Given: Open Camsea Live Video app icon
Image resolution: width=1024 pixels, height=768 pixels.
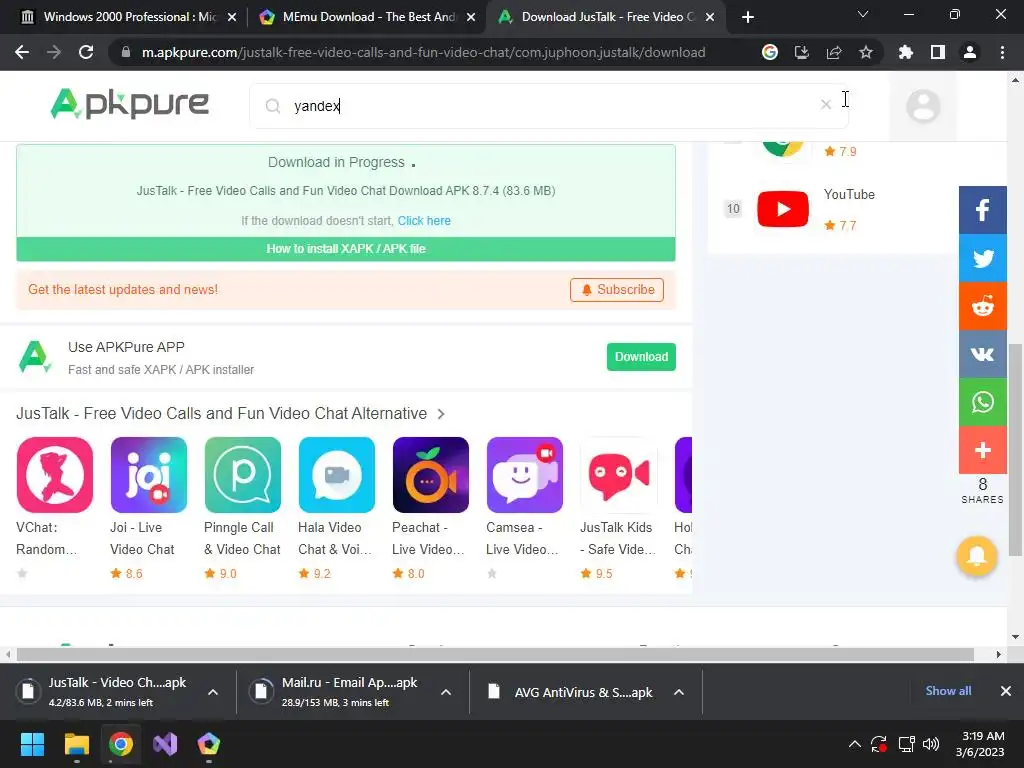Looking at the screenshot, I should (525, 475).
